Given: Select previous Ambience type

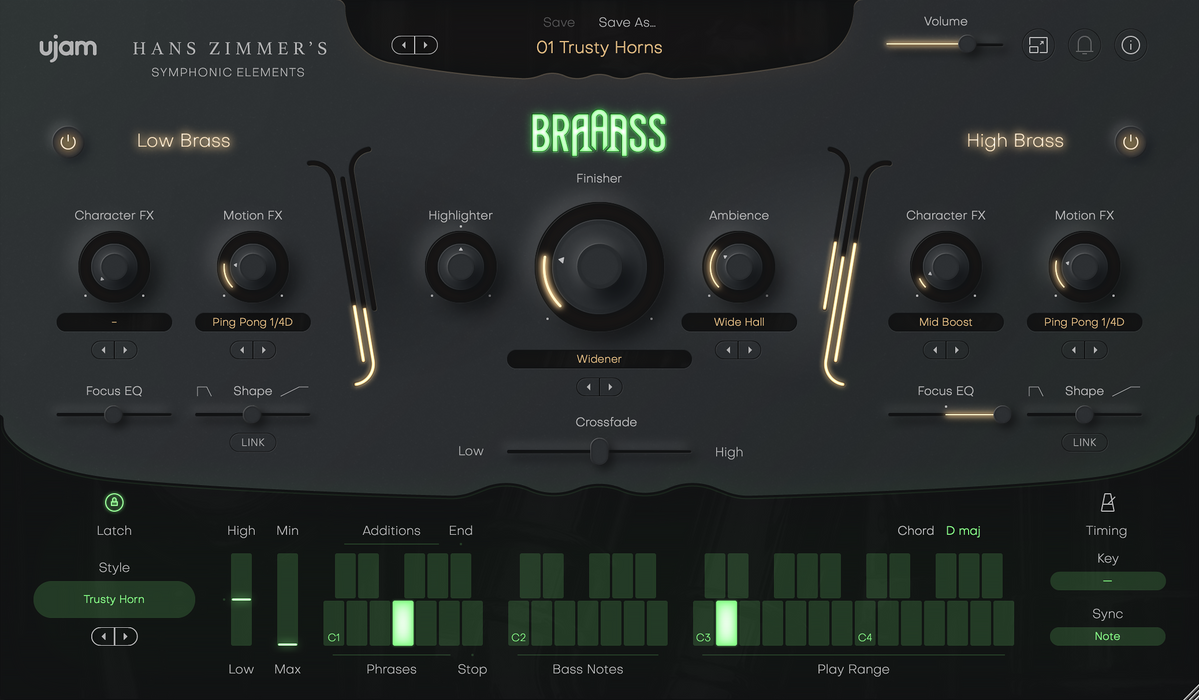Looking at the screenshot, I should pos(728,350).
